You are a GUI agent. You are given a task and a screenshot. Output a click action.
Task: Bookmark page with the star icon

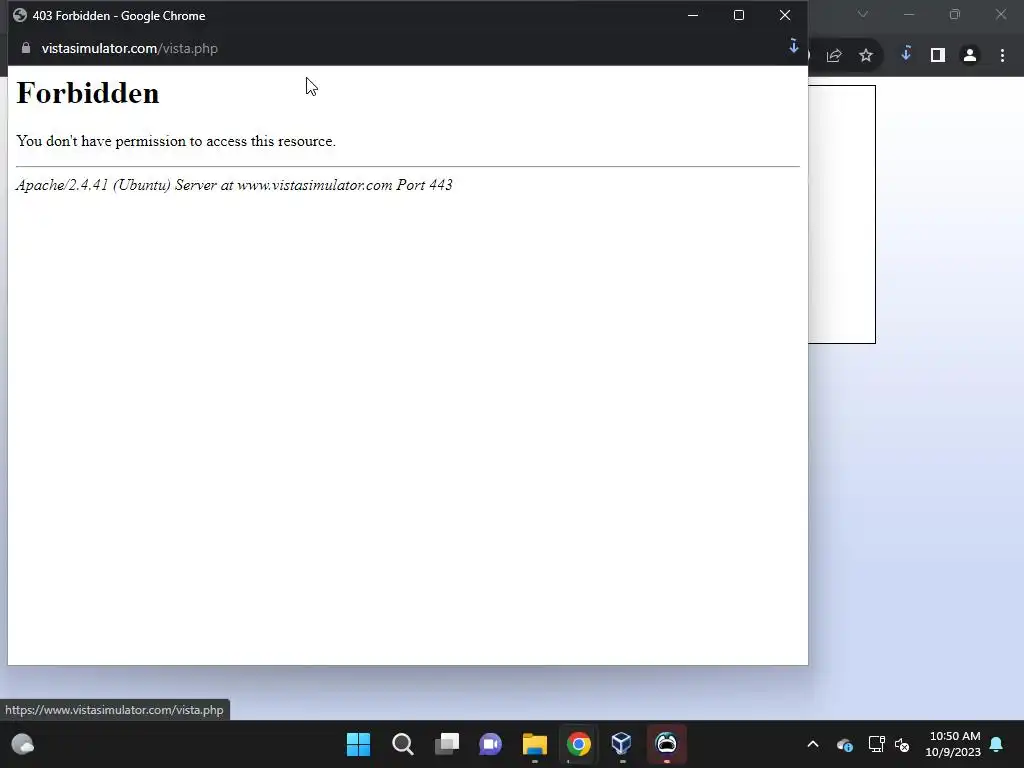[866, 56]
